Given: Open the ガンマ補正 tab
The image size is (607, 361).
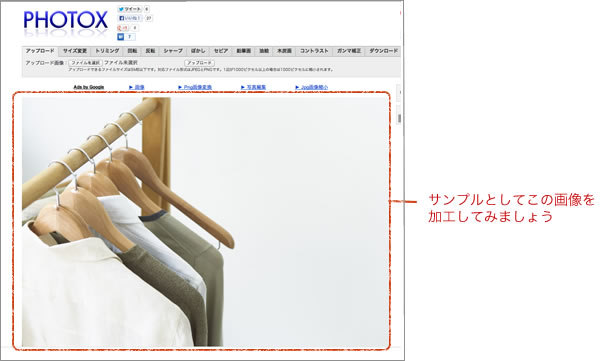Looking at the screenshot, I should (x=349, y=51).
